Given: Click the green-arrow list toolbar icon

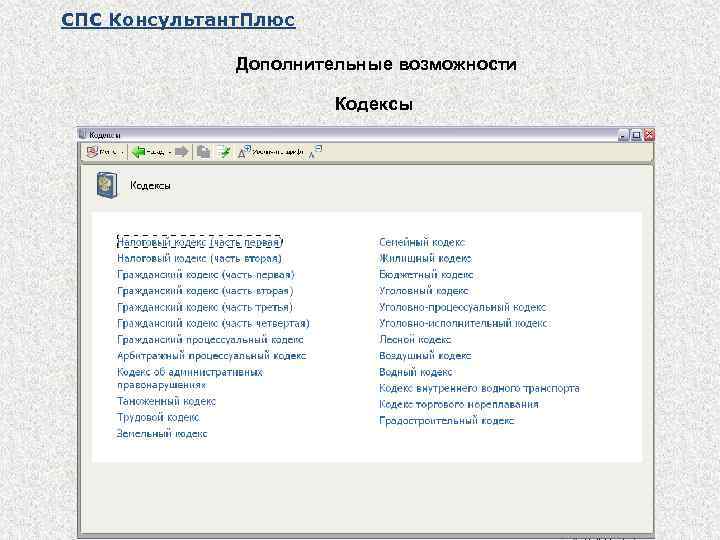Looking at the screenshot, I should pos(224,152).
